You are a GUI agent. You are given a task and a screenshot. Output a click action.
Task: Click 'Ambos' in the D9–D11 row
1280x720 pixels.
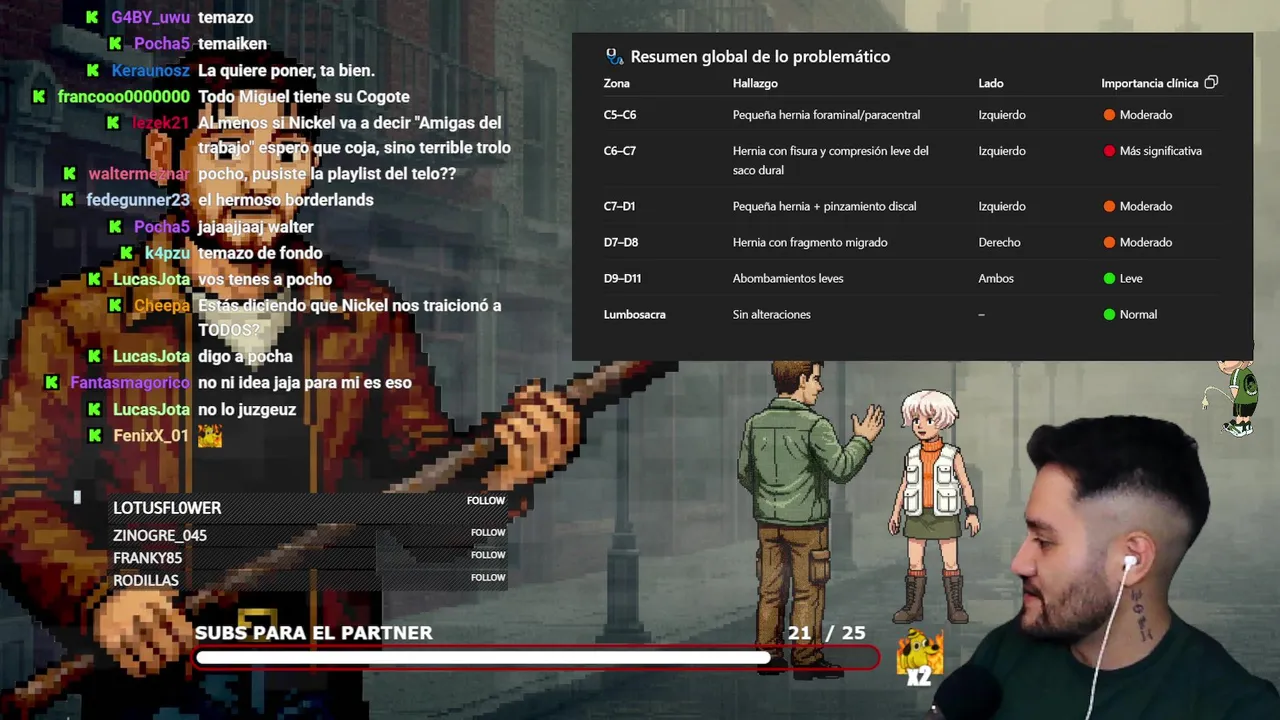tap(996, 278)
